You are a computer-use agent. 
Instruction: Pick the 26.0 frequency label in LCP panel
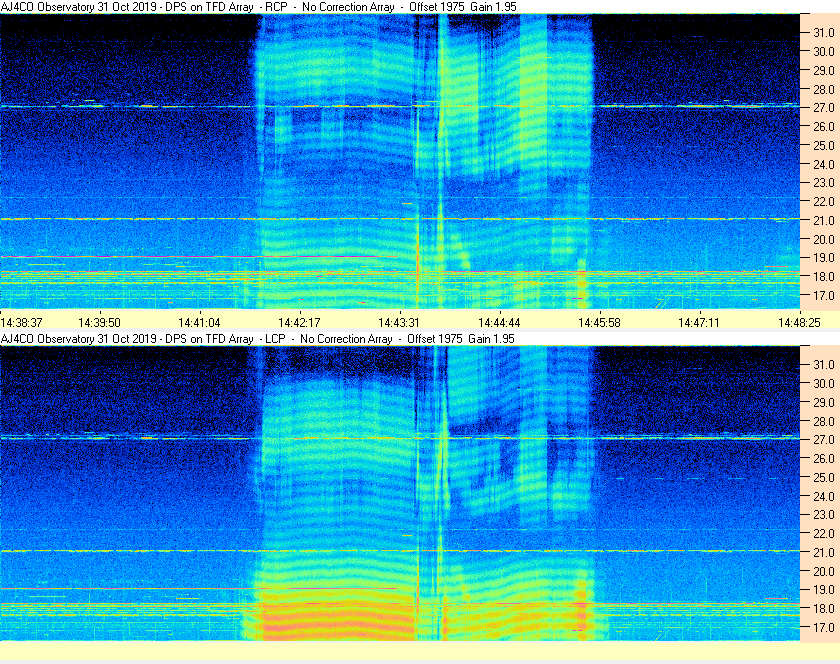click(x=824, y=458)
